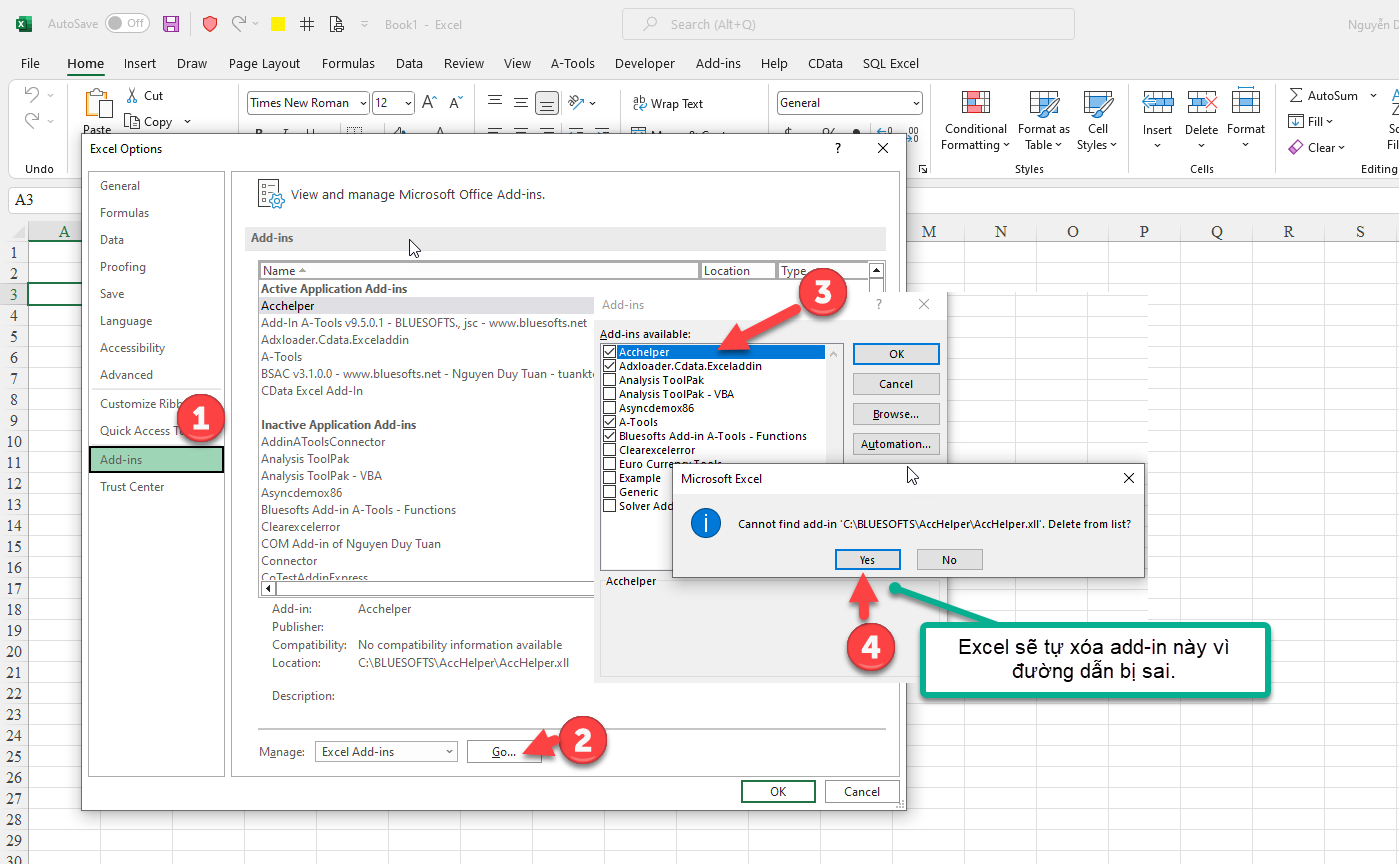This screenshot has height=864, width=1399.
Task: Click the gridlines hash icon in title bar
Action: (x=307, y=24)
